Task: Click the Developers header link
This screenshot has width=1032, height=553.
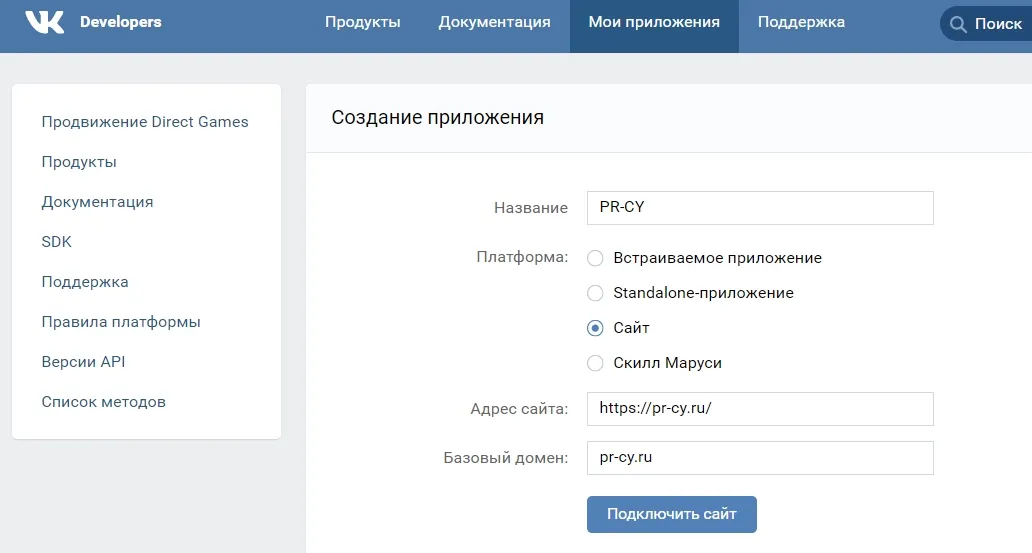Action: [120, 22]
